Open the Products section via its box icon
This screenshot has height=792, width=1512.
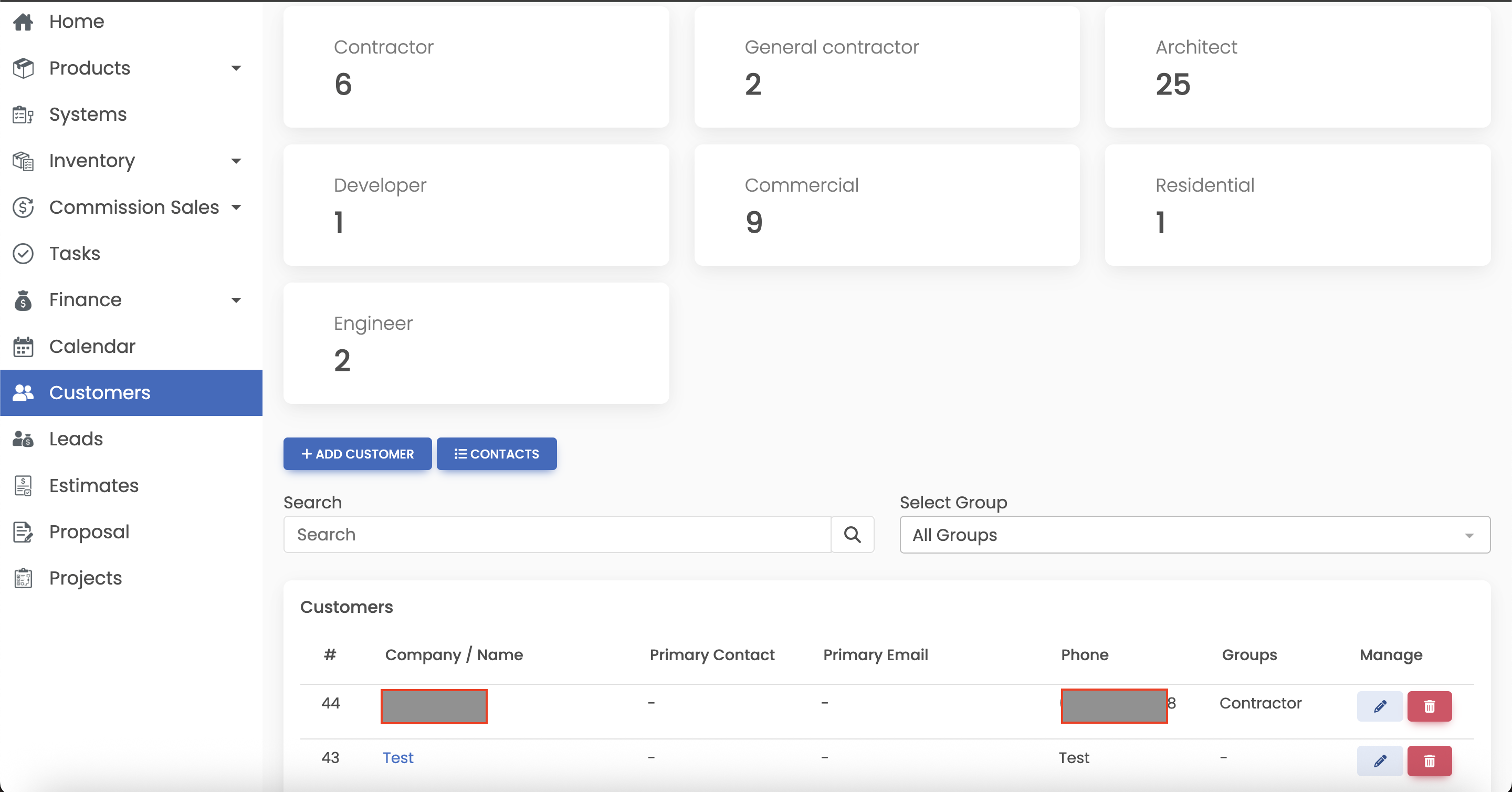tap(24, 68)
